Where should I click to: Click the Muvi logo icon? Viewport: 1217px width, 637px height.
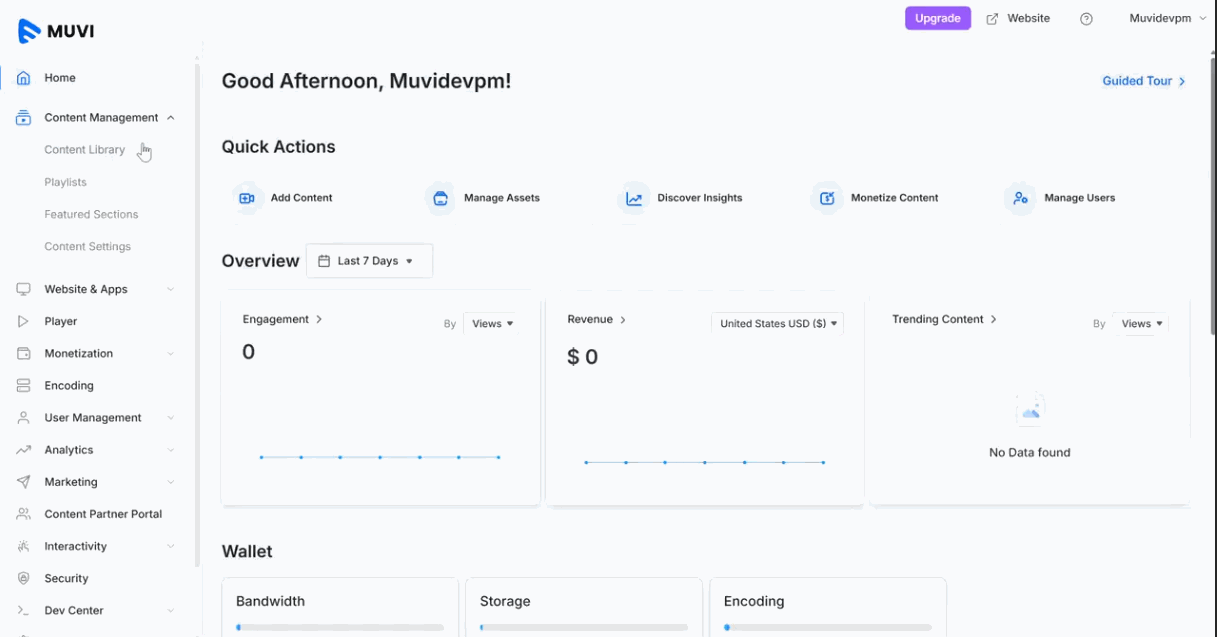tap(29, 31)
